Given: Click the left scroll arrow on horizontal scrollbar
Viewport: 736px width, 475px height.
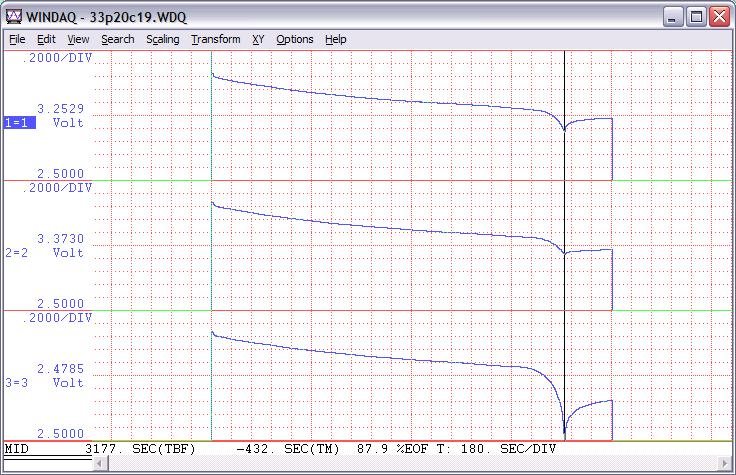Looking at the screenshot, I should point(100,464).
